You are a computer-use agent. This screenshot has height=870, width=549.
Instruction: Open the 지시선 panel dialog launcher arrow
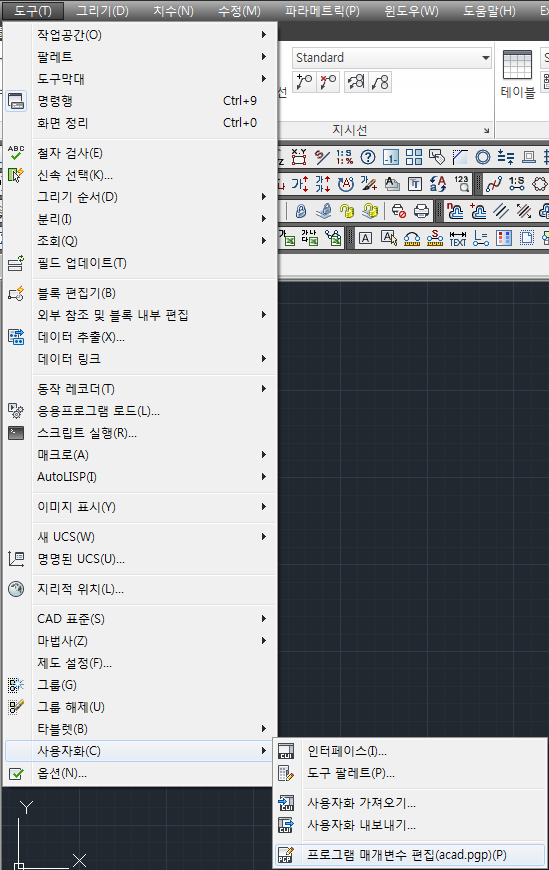pos(486,130)
